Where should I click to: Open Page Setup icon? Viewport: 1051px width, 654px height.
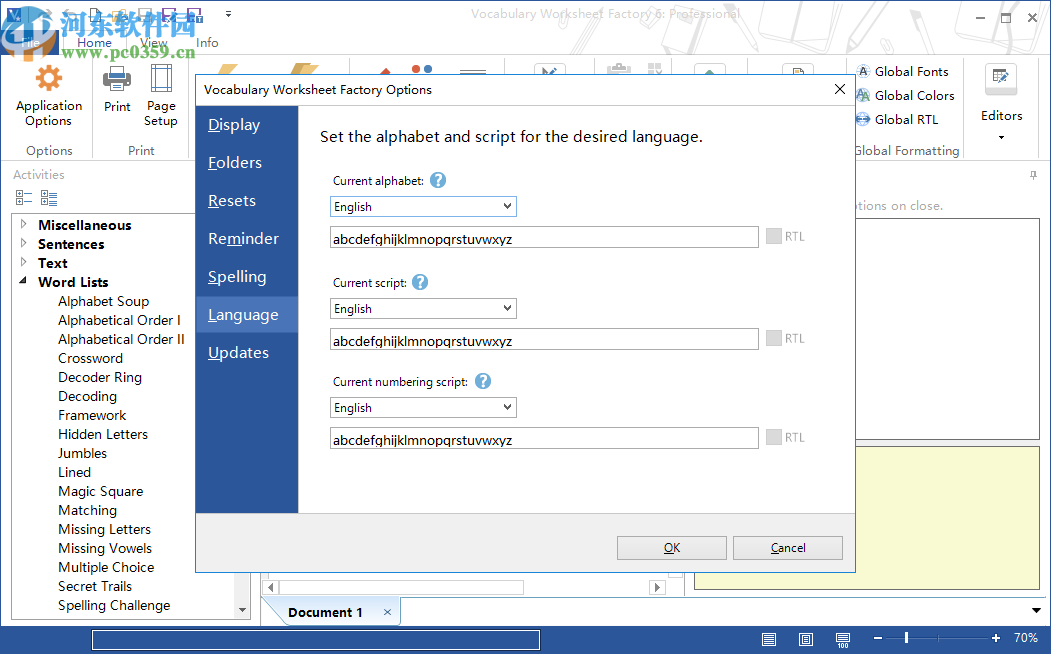(x=161, y=78)
